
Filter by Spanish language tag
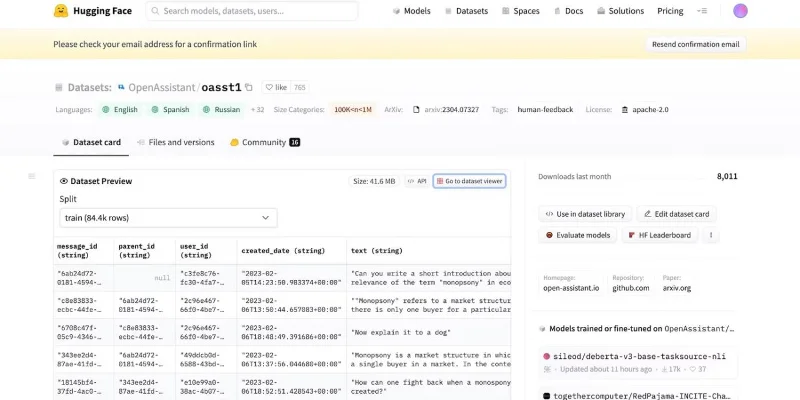coord(170,110)
